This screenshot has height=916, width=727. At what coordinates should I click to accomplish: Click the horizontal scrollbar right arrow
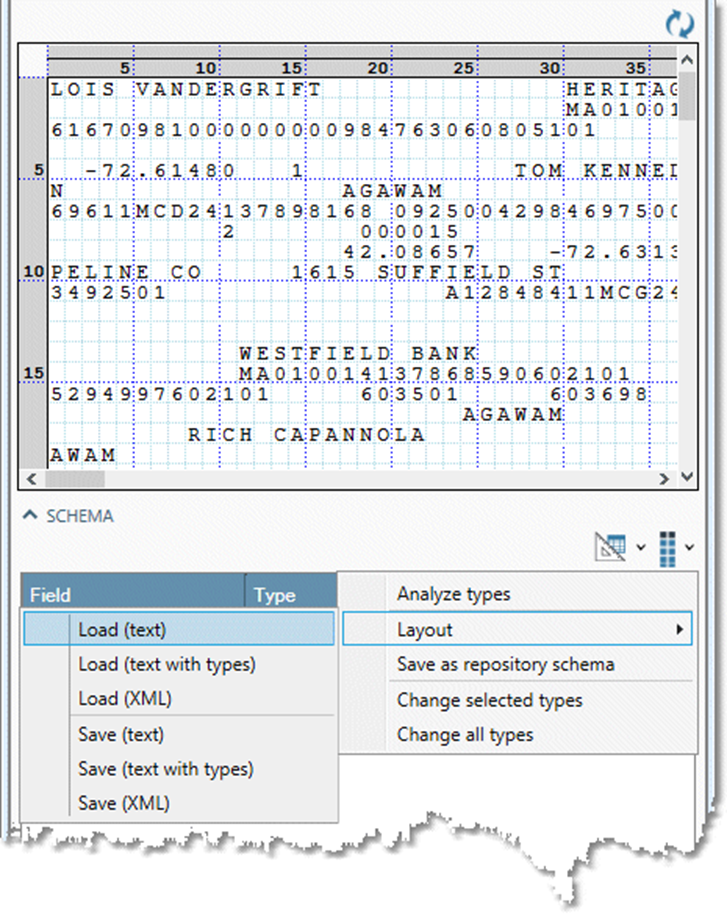(667, 479)
